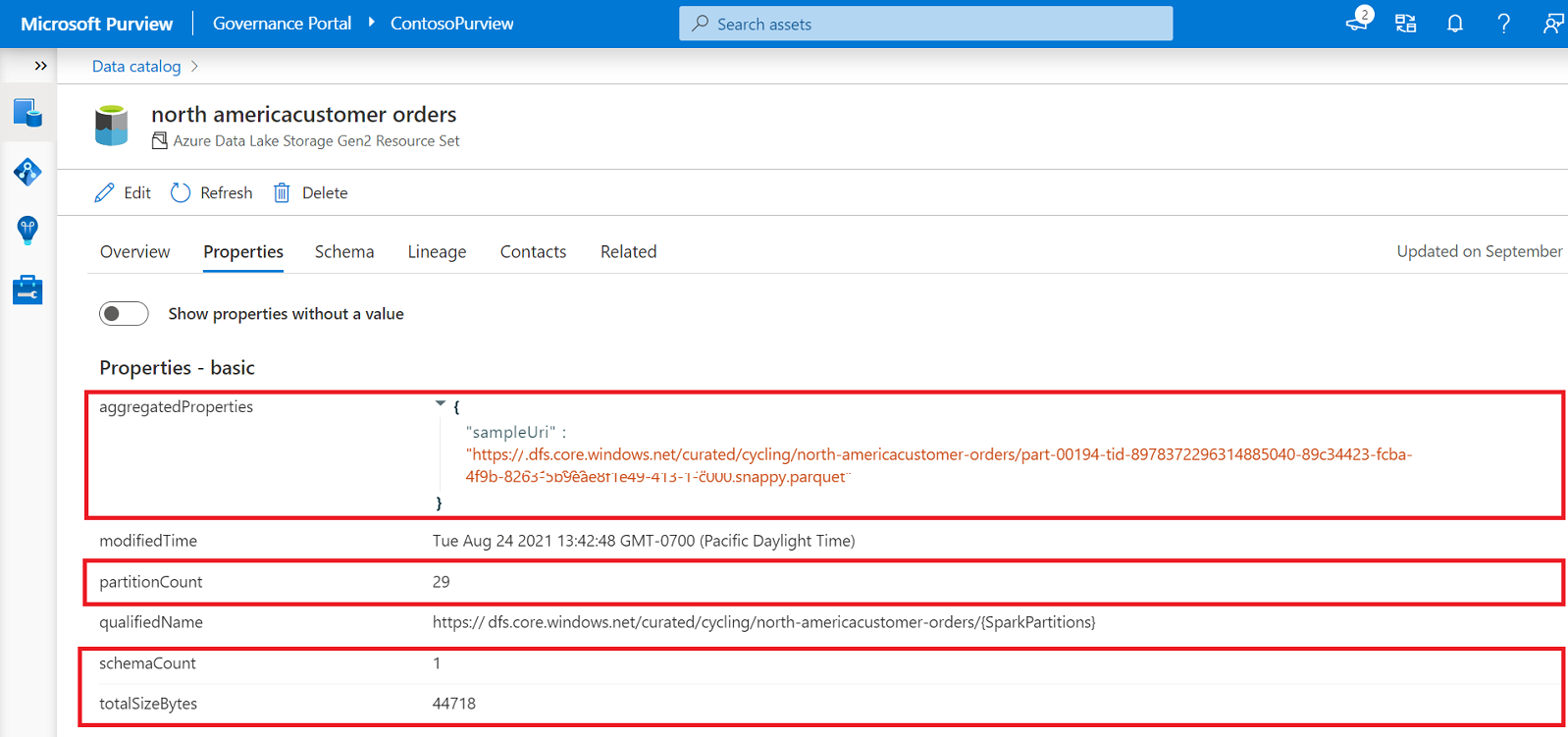Open the Contacts tab

(533, 251)
